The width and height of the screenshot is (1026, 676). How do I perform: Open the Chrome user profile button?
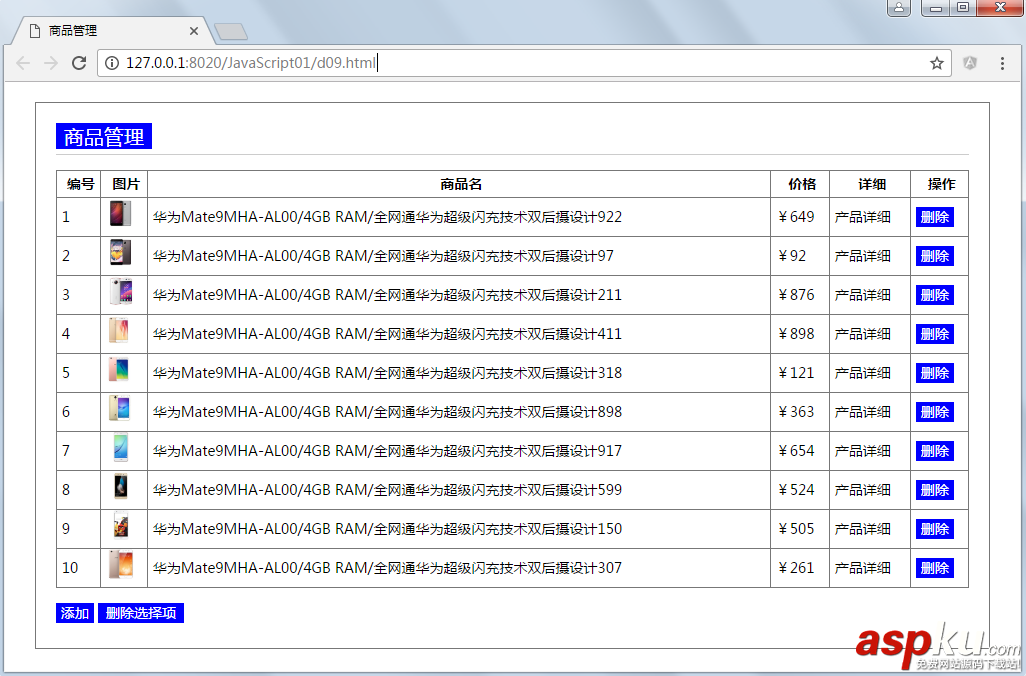tap(898, 8)
